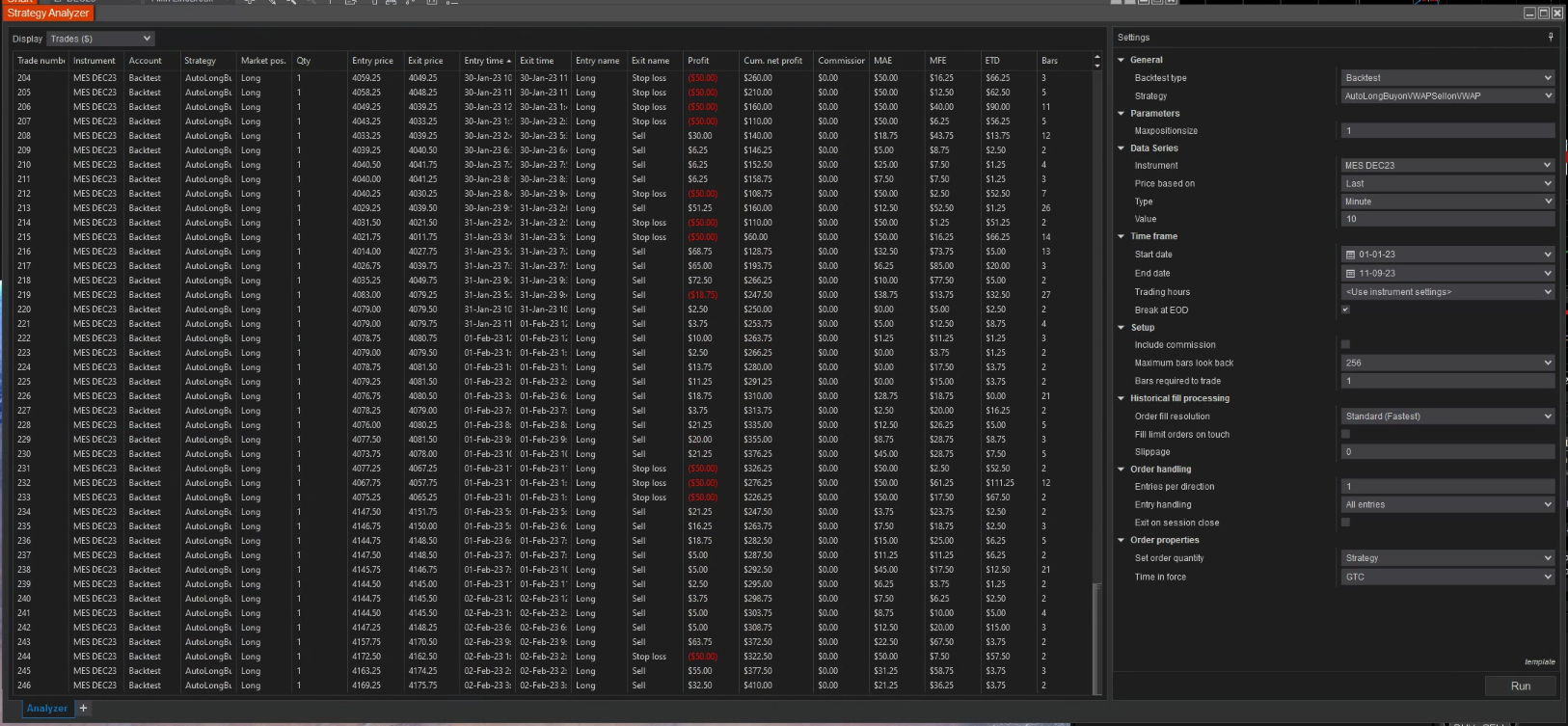Viewport: 1568px width, 726px height.
Task: Collapse Historical fill processing section
Action: click(1122, 398)
